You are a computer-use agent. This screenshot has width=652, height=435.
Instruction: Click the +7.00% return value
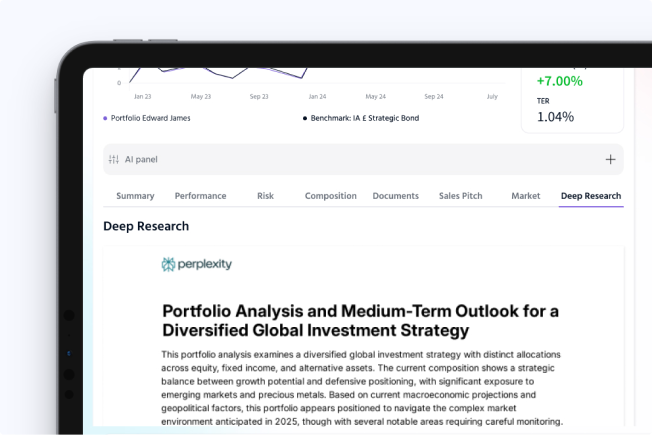pos(559,81)
